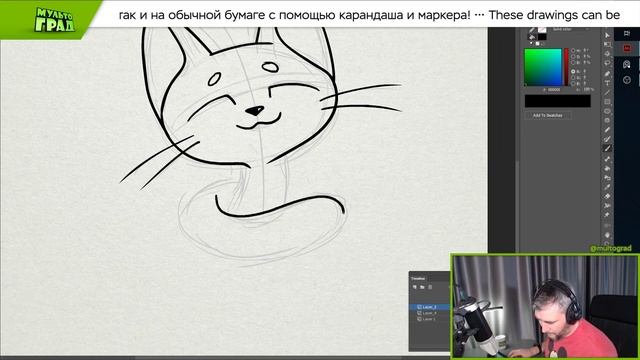
Task: Select the S (saturation) radio button
Action: (573, 56)
